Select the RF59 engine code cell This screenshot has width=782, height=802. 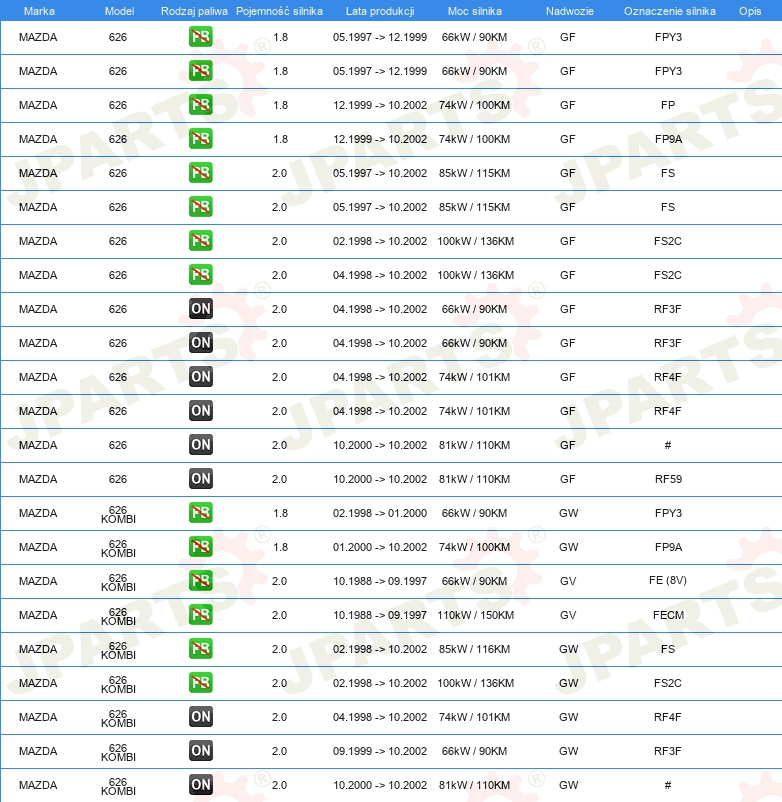pyautogui.click(x=668, y=479)
